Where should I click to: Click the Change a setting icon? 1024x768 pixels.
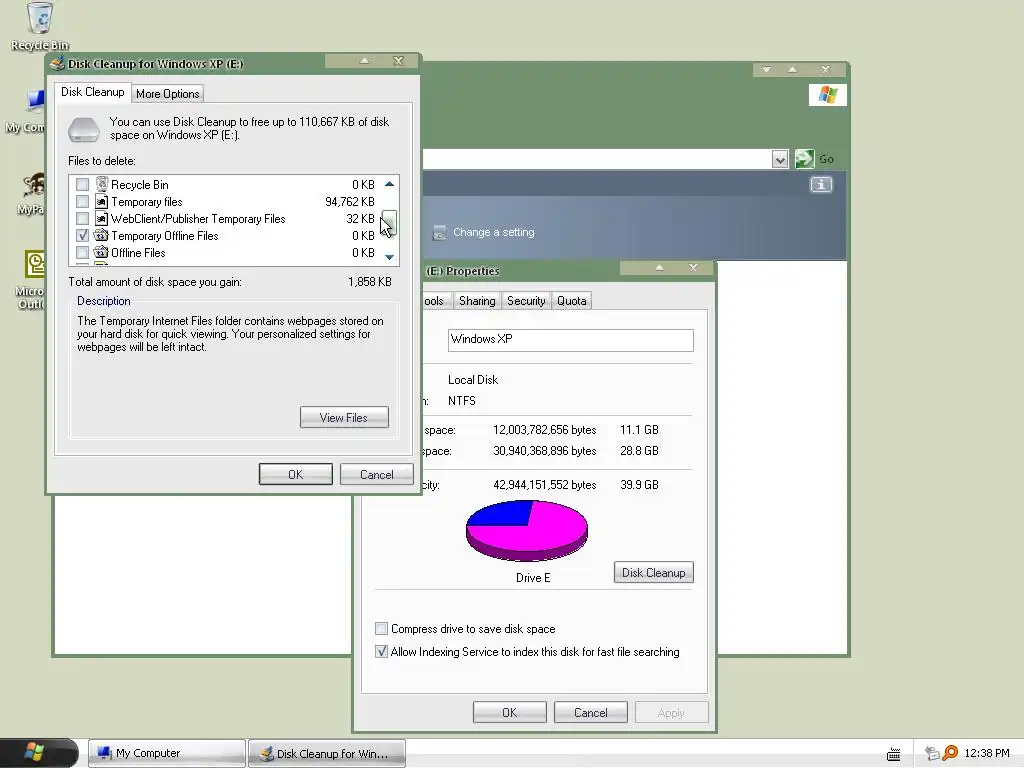click(440, 232)
